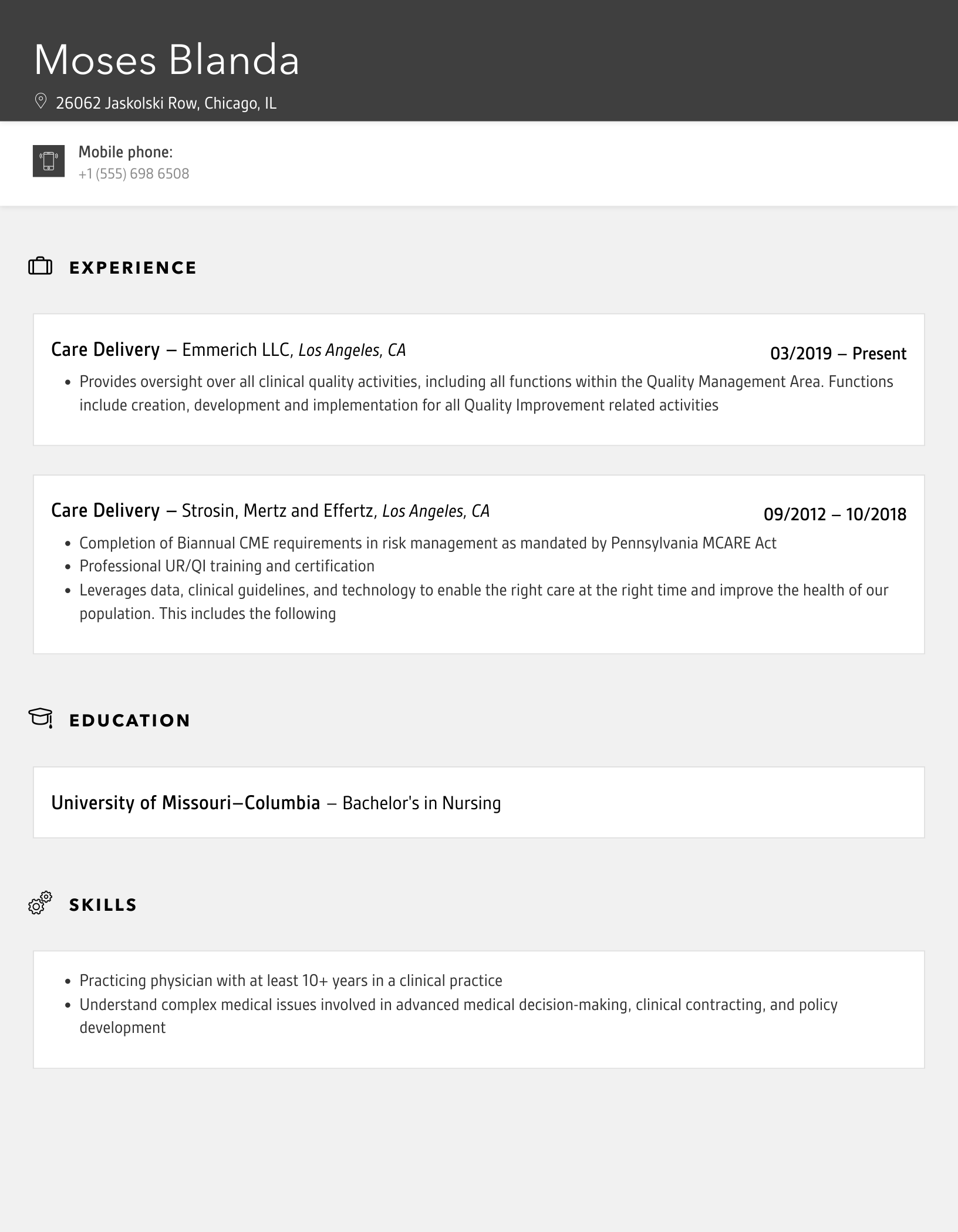This screenshot has width=958, height=1232.
Task: Click the 09/2012 – 10/2018 date range
Action: click(x=835, y=514)
